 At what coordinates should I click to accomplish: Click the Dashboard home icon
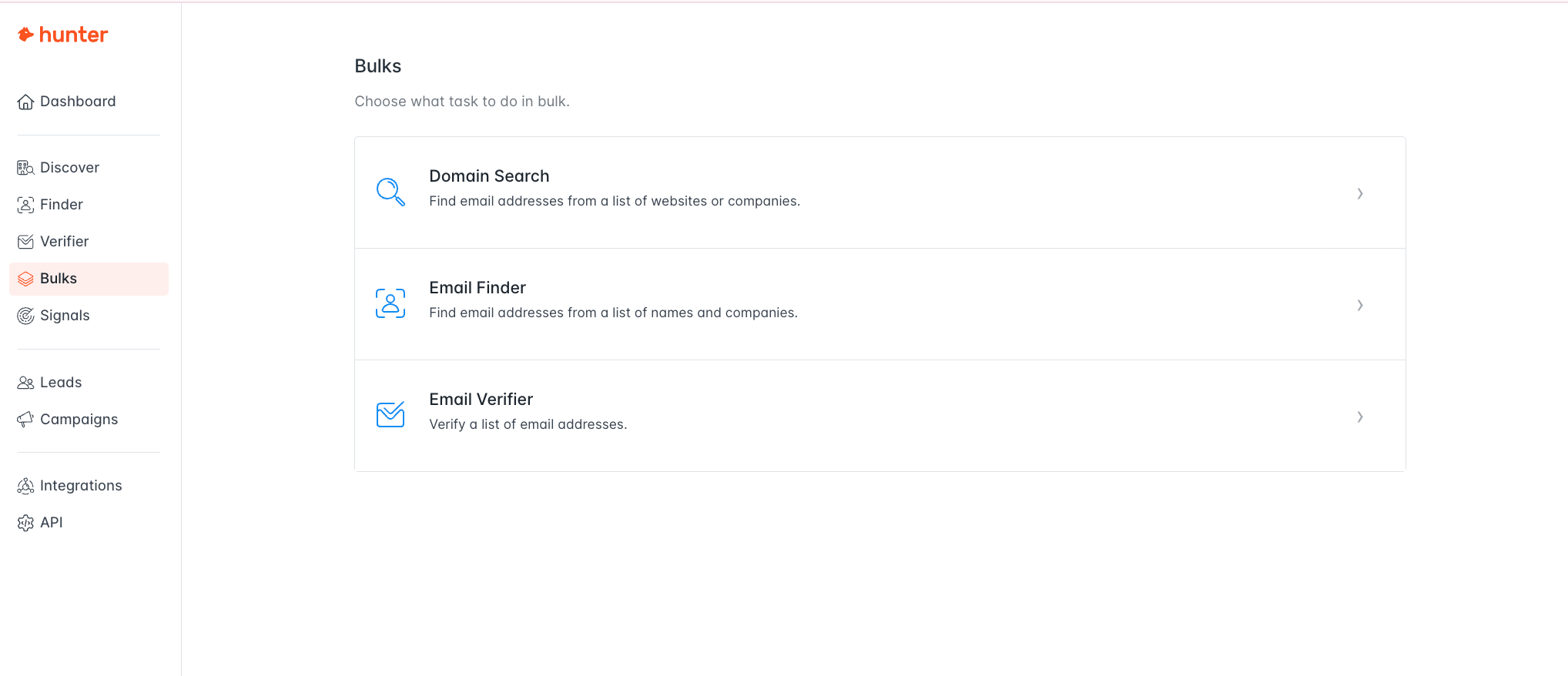pos(25,102)
